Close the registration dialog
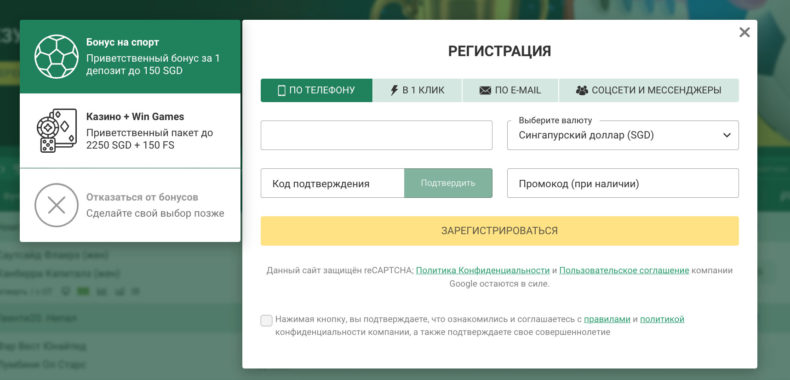 click(x=744, y=32)
